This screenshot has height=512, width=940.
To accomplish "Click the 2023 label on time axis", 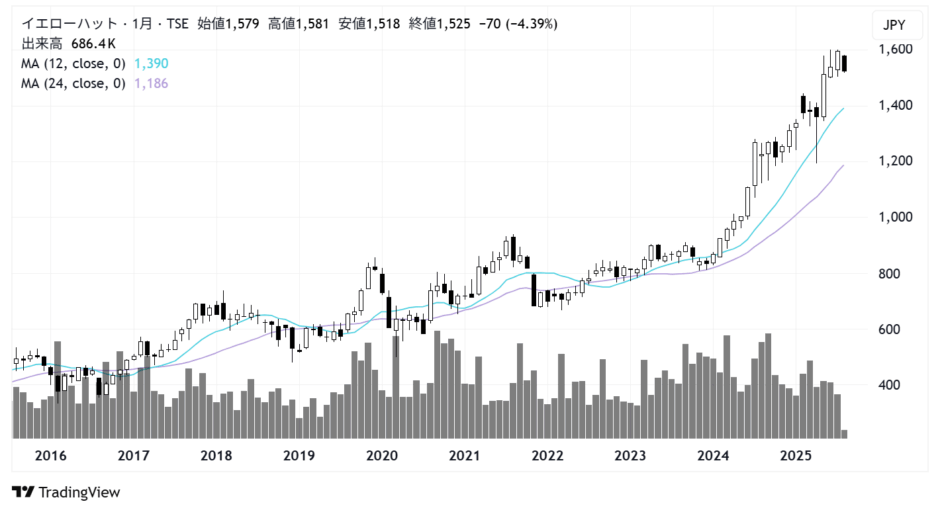I will pos(630,456).
